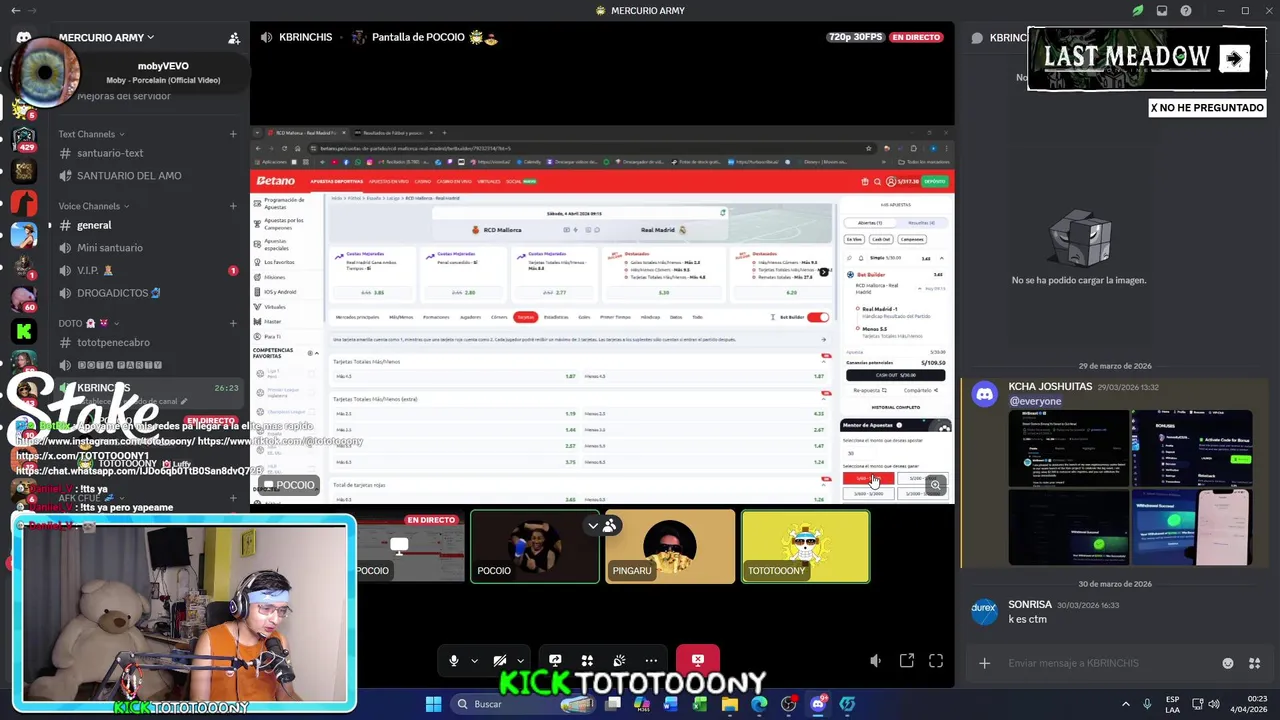Screen dimensions: 1280x720
Task: Click SONRISA username in chat
Action: click(x=1030, y=605)
